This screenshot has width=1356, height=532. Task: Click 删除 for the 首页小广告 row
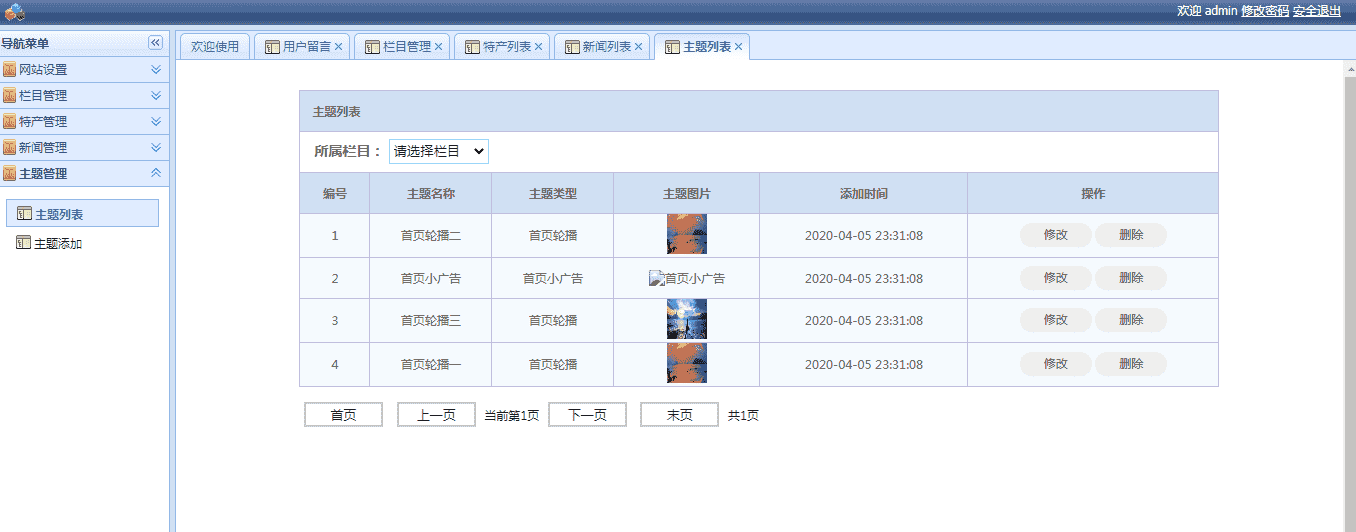[x=1131, y=278]
